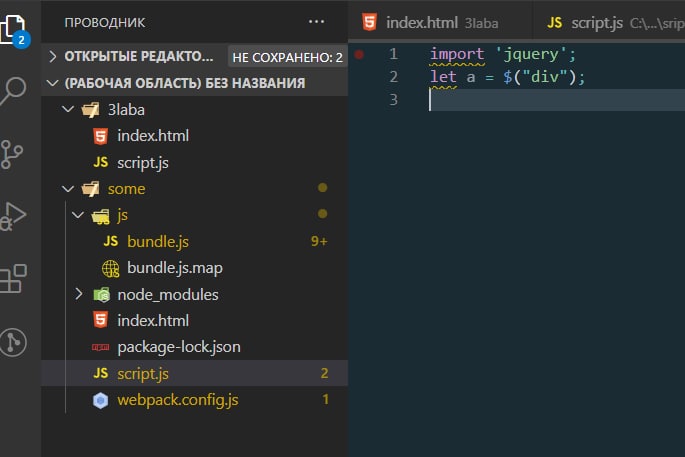The width and height of the screenshot is (685, 457).
Task: Click the 'import' keyword on line 1
Action: pos(457,54)
